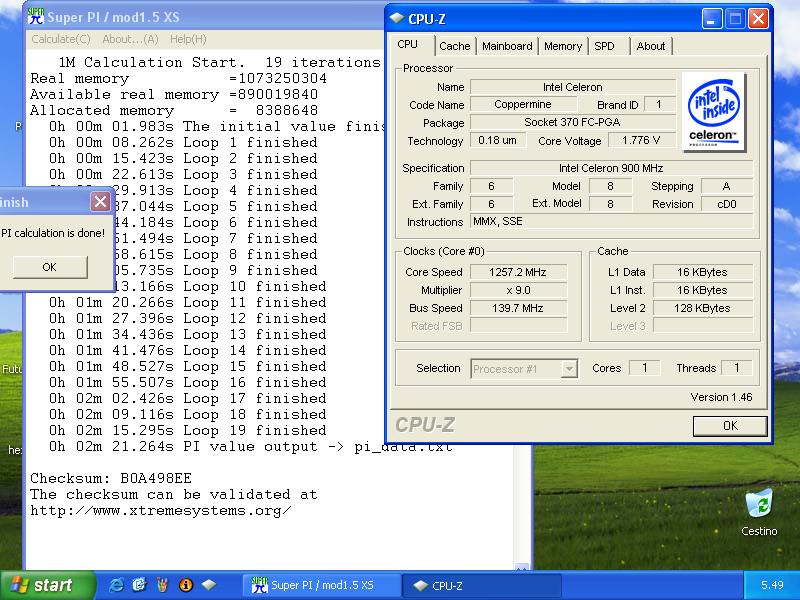Click the CPU-Z title bar diamond icon
This screenshot has width=800, height=600.
tap(396, 18)
